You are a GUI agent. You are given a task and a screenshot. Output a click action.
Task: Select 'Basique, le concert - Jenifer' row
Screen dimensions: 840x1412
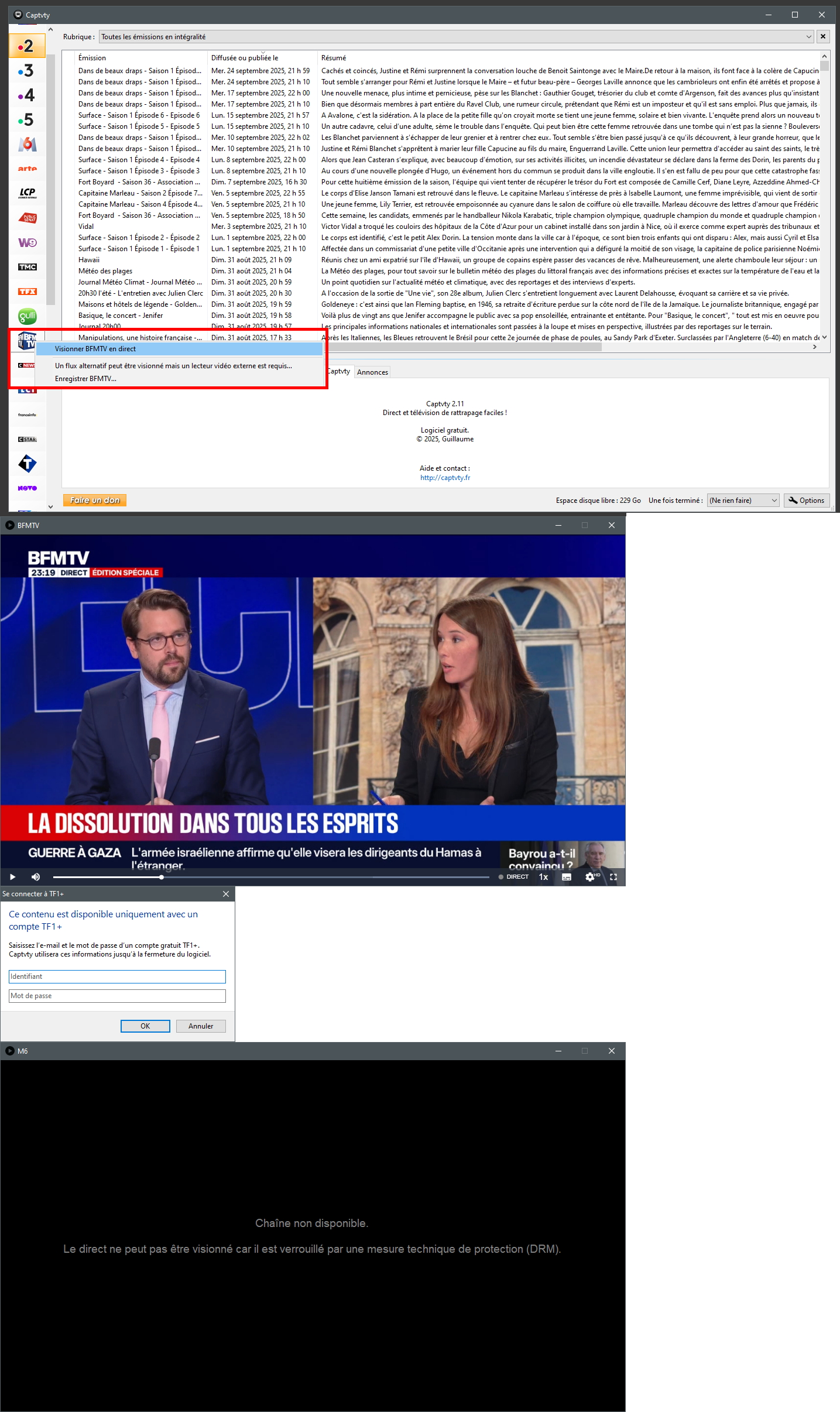click(448, 316)
